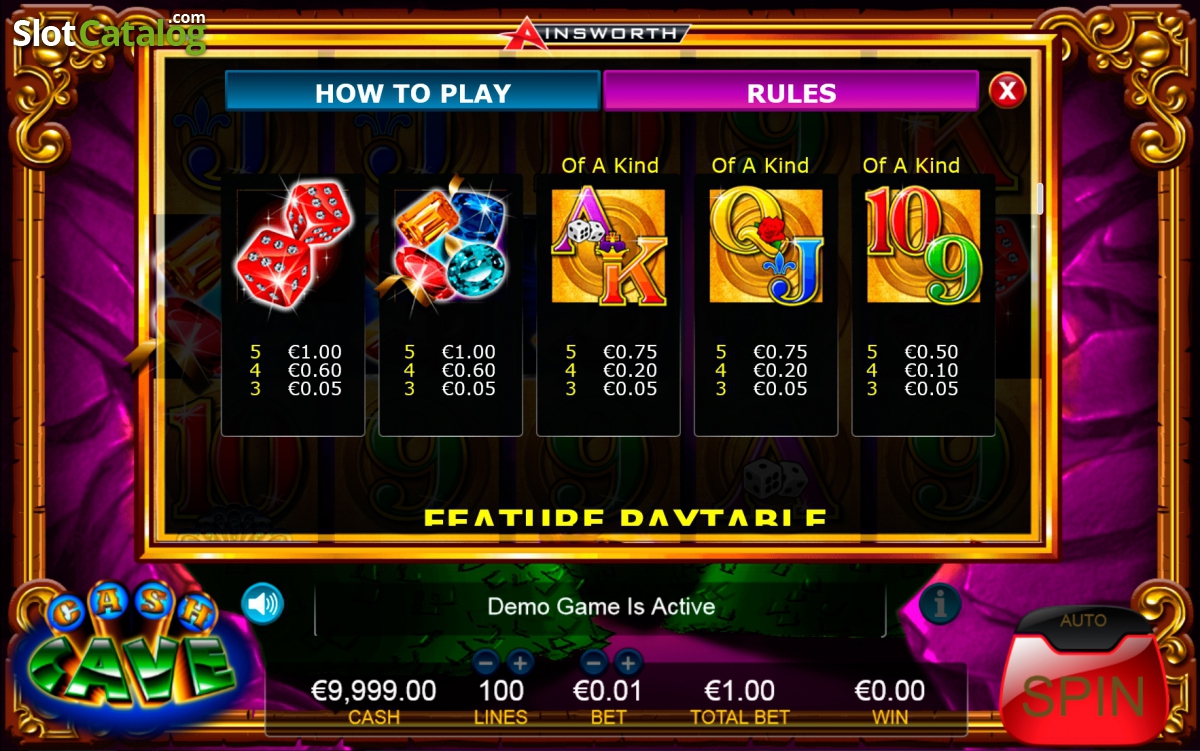This screenshot has height=751, width=1200.
Task: Increase number of lines with the plus button
Action: click(x=520, y=662)
